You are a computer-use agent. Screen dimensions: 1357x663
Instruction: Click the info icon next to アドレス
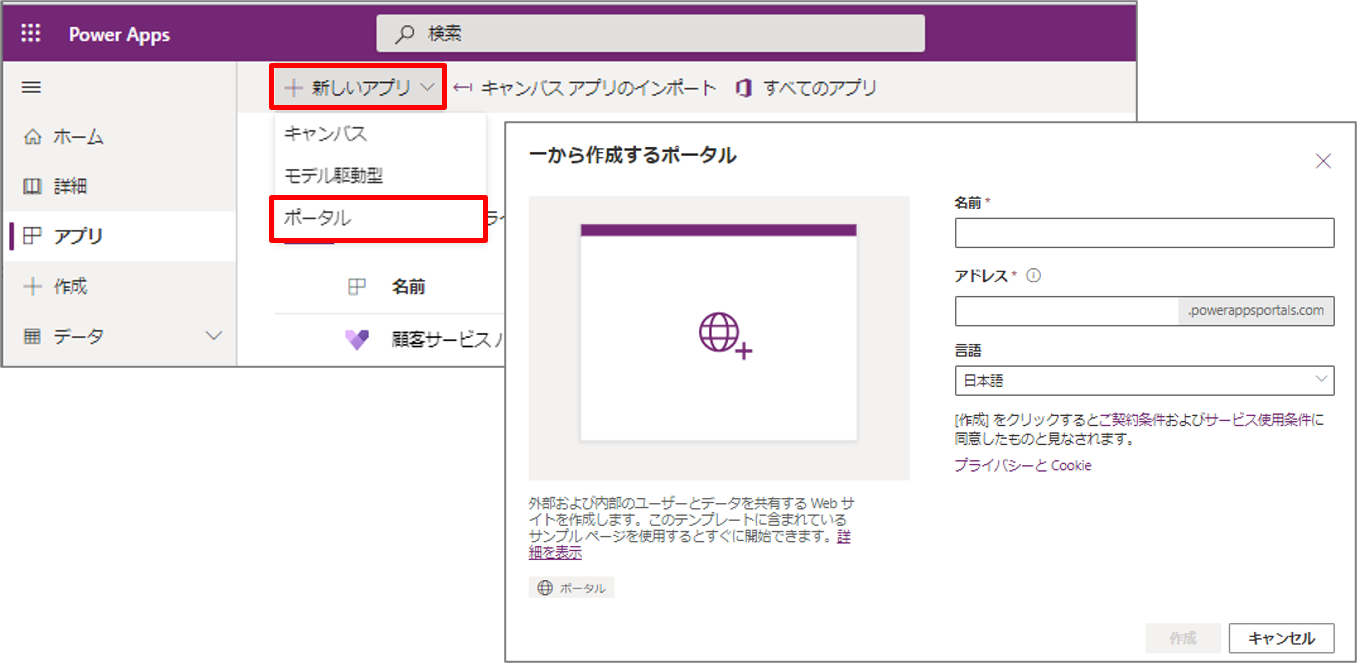[1034, 276]
